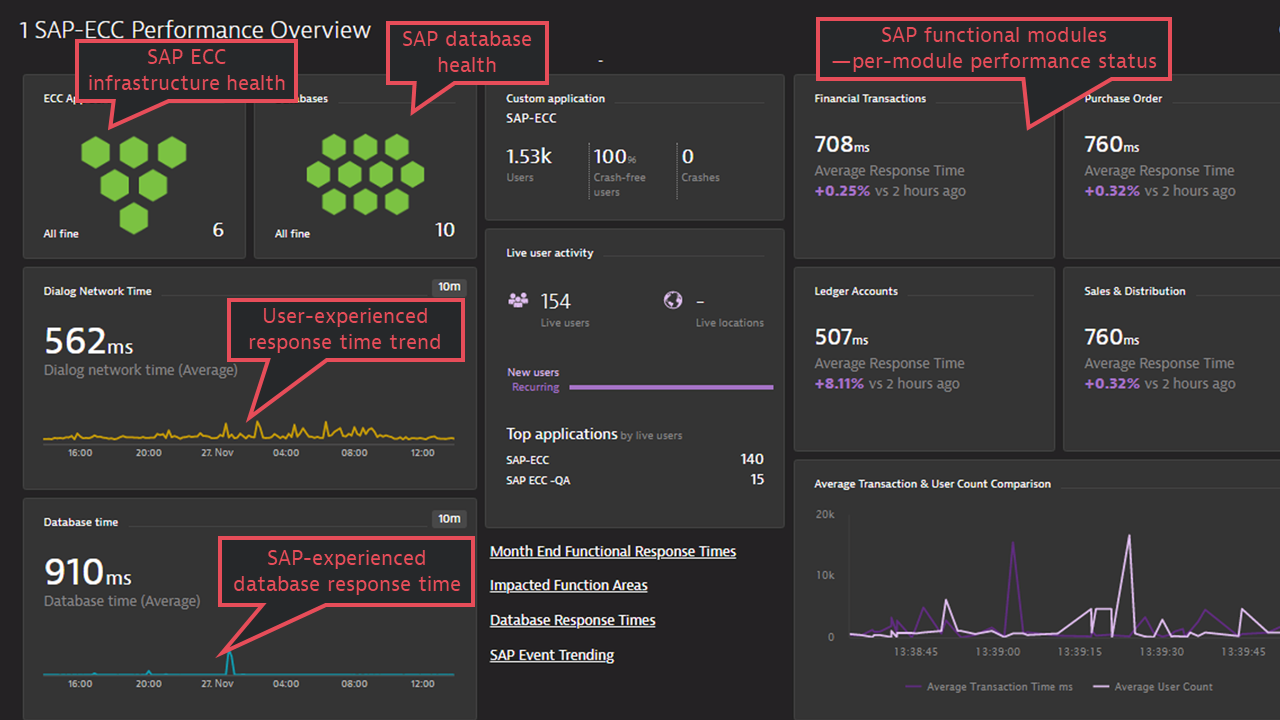Follow the Database Response Times link

pyautogui.click(x=573, y=620)
